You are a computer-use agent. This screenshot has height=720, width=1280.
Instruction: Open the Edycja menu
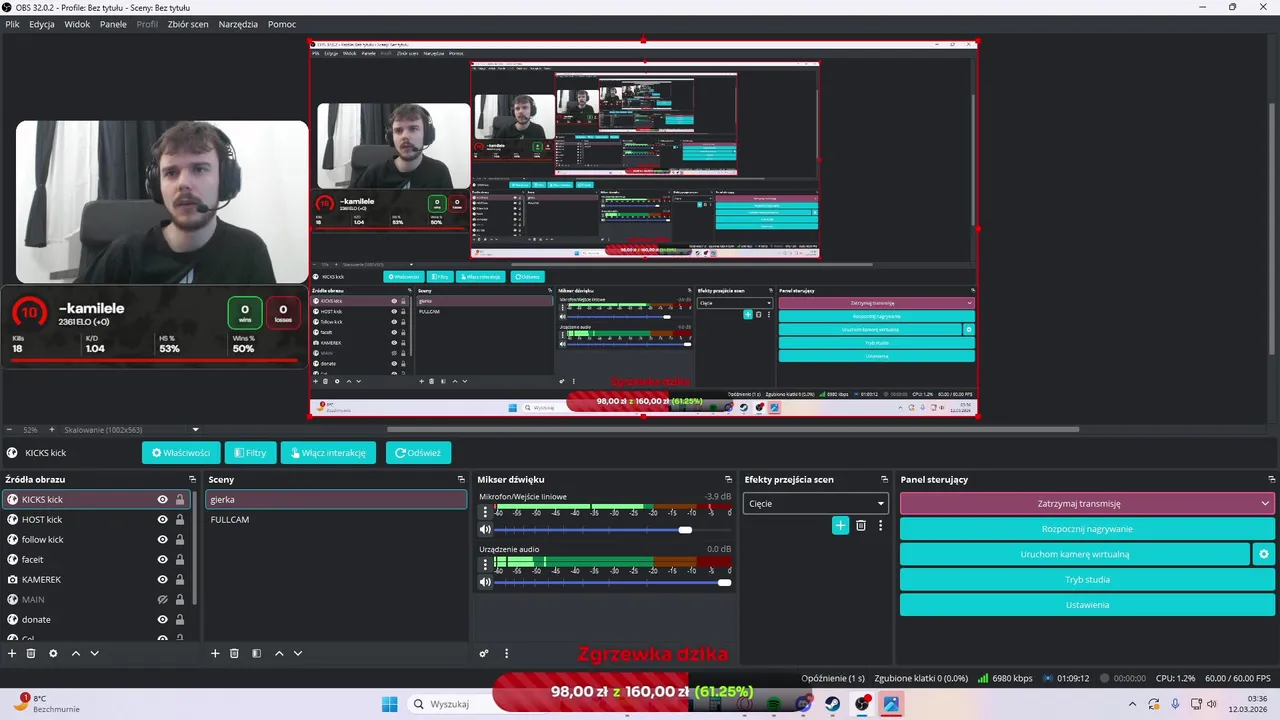coord(42,24)
